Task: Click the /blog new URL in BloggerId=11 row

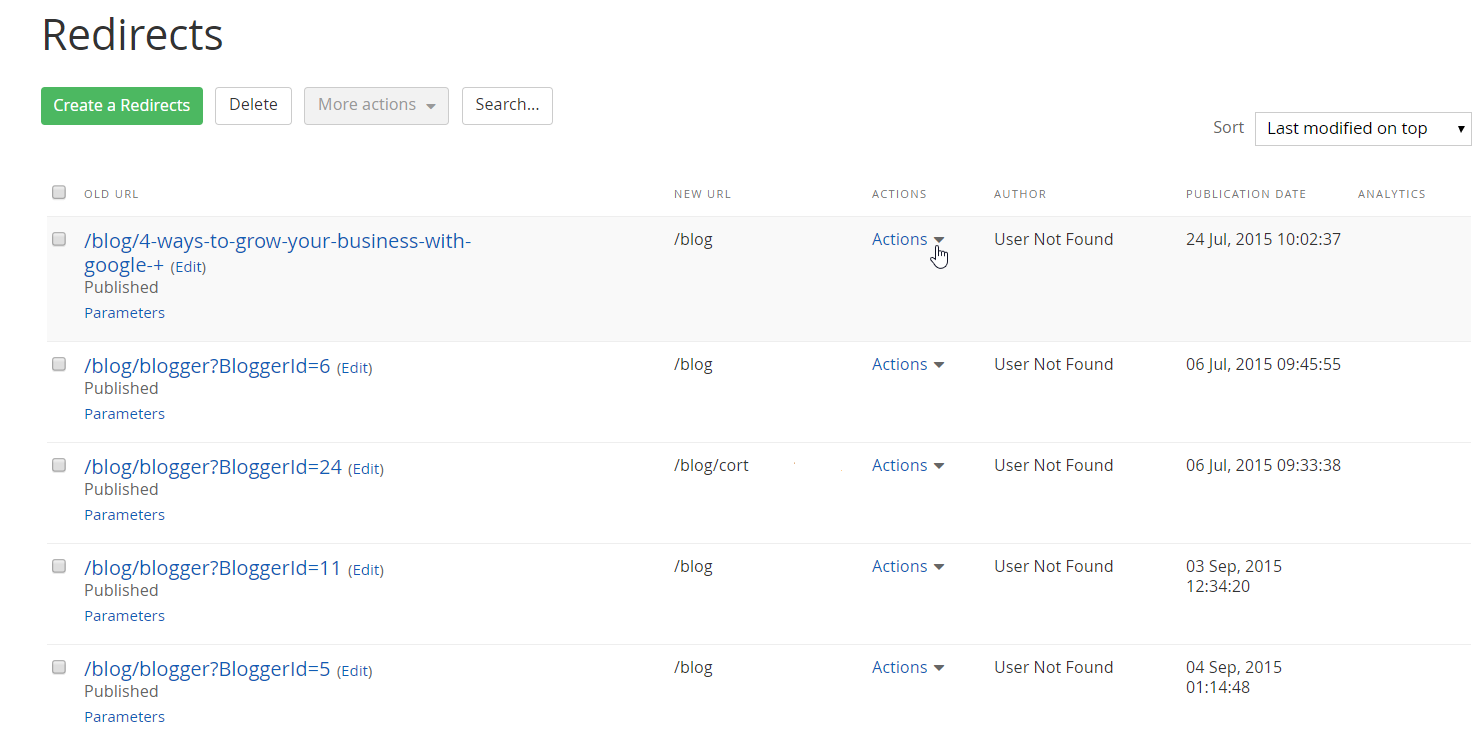Action: tap(693, 566)
